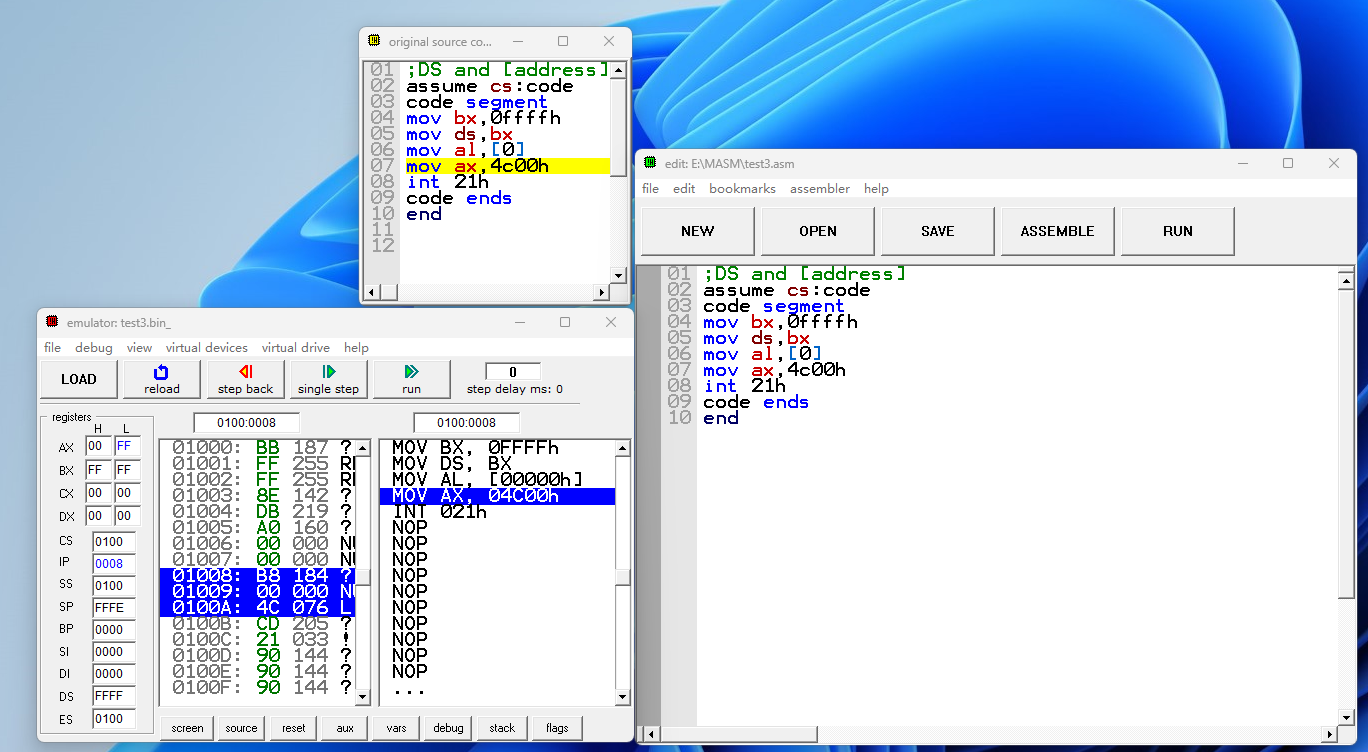Viewport: 1368px width, 752px height.
Task: Click LOAD button in emulator
Action: (79, 379)
